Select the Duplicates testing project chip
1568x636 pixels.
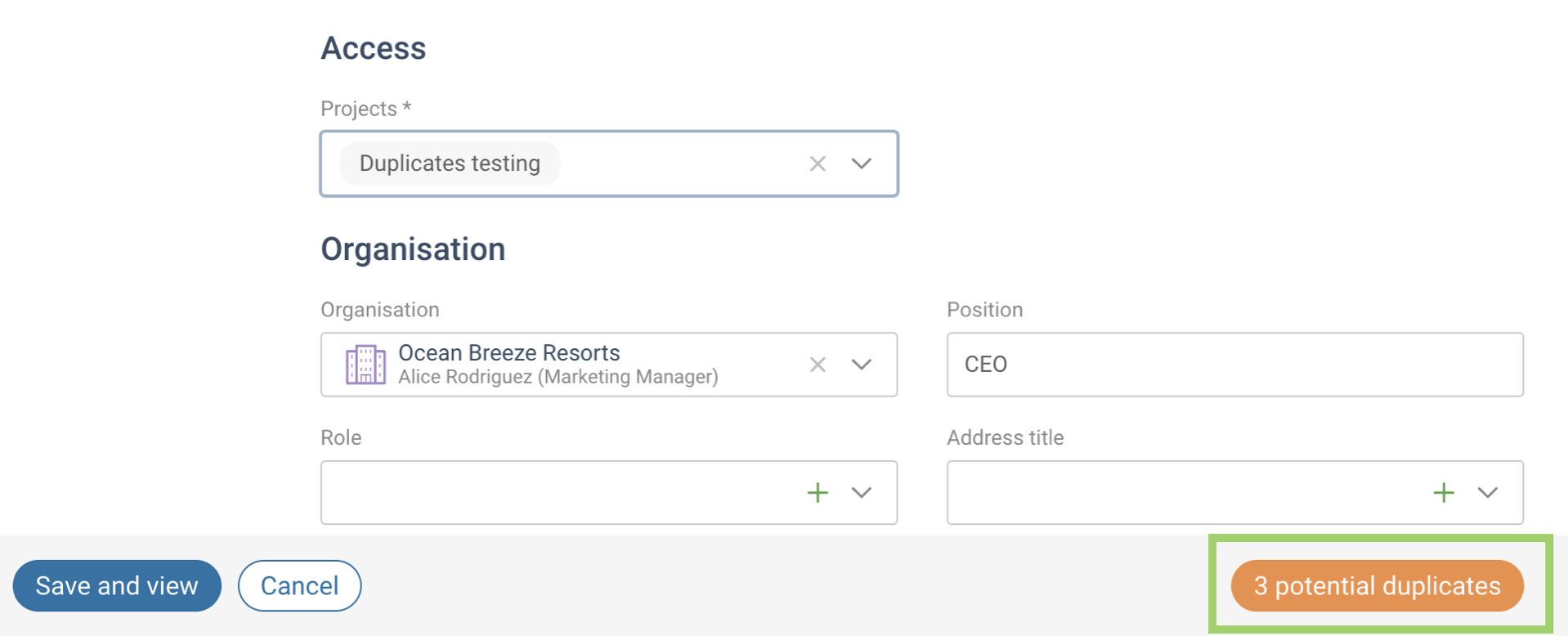(x=450, y=163)
